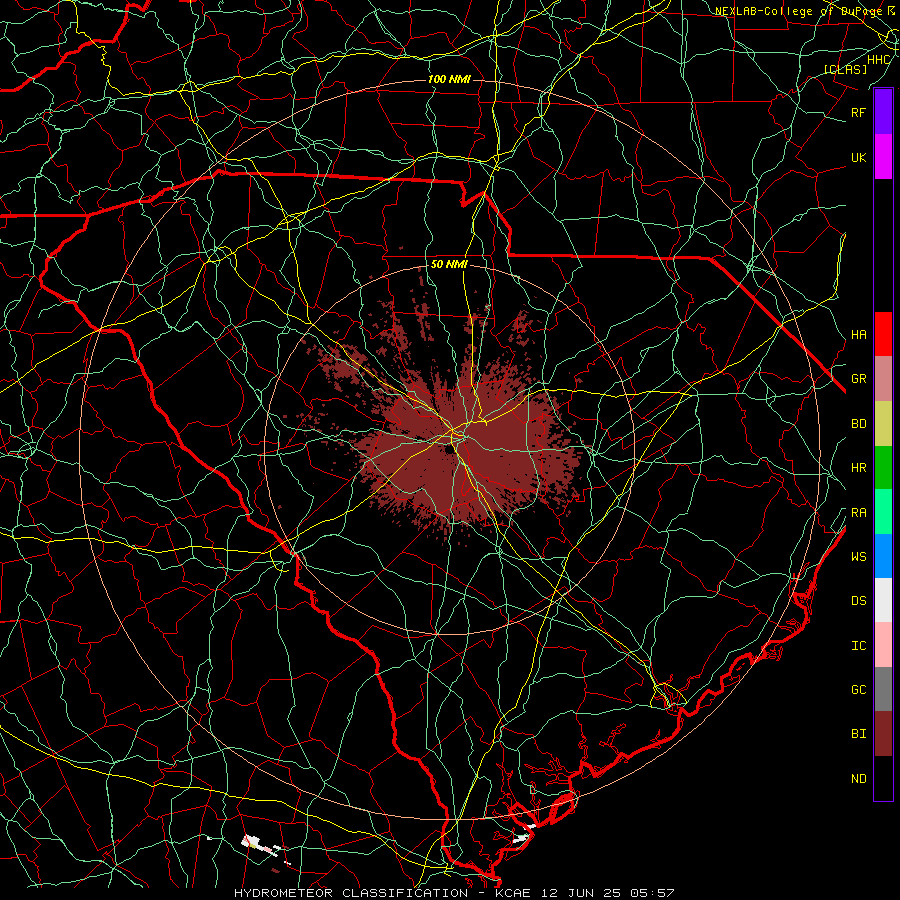Click the "UK" legend label

coord(858,157)
